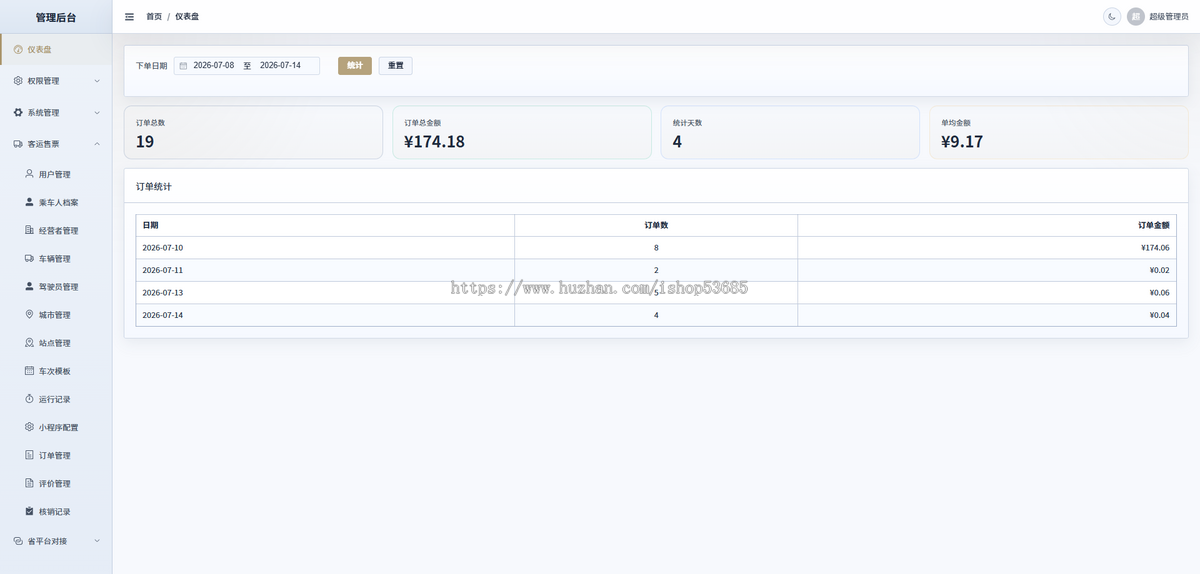The image size is (1200, 574).
Task: Click the 重置 button
Action: (x=395, y=66)
